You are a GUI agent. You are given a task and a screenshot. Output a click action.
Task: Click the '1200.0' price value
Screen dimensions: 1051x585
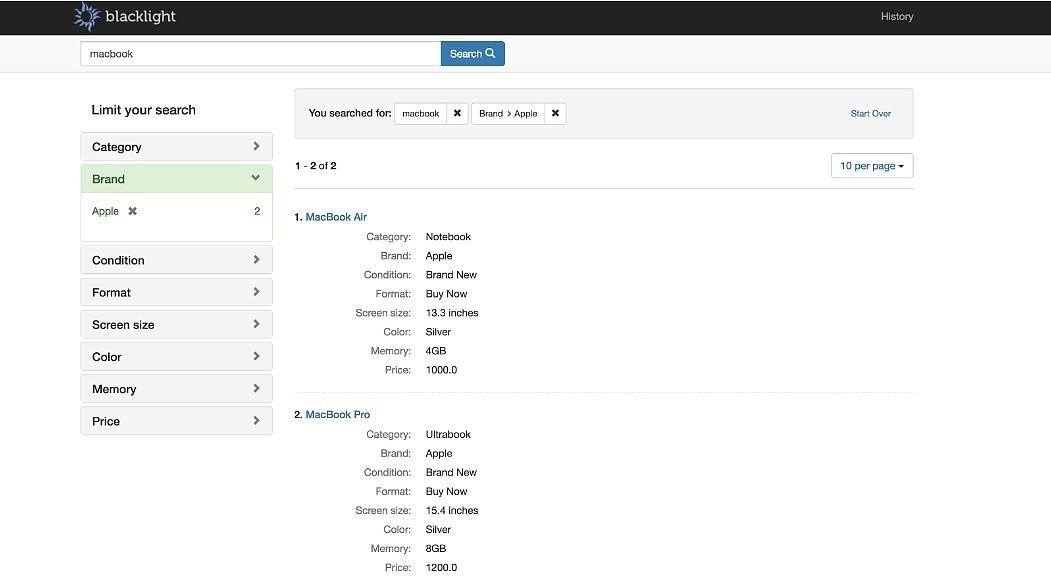click(441, 568)
